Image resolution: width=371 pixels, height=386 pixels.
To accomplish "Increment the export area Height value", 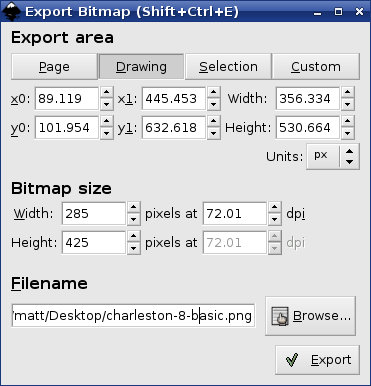I will (348, 121).
